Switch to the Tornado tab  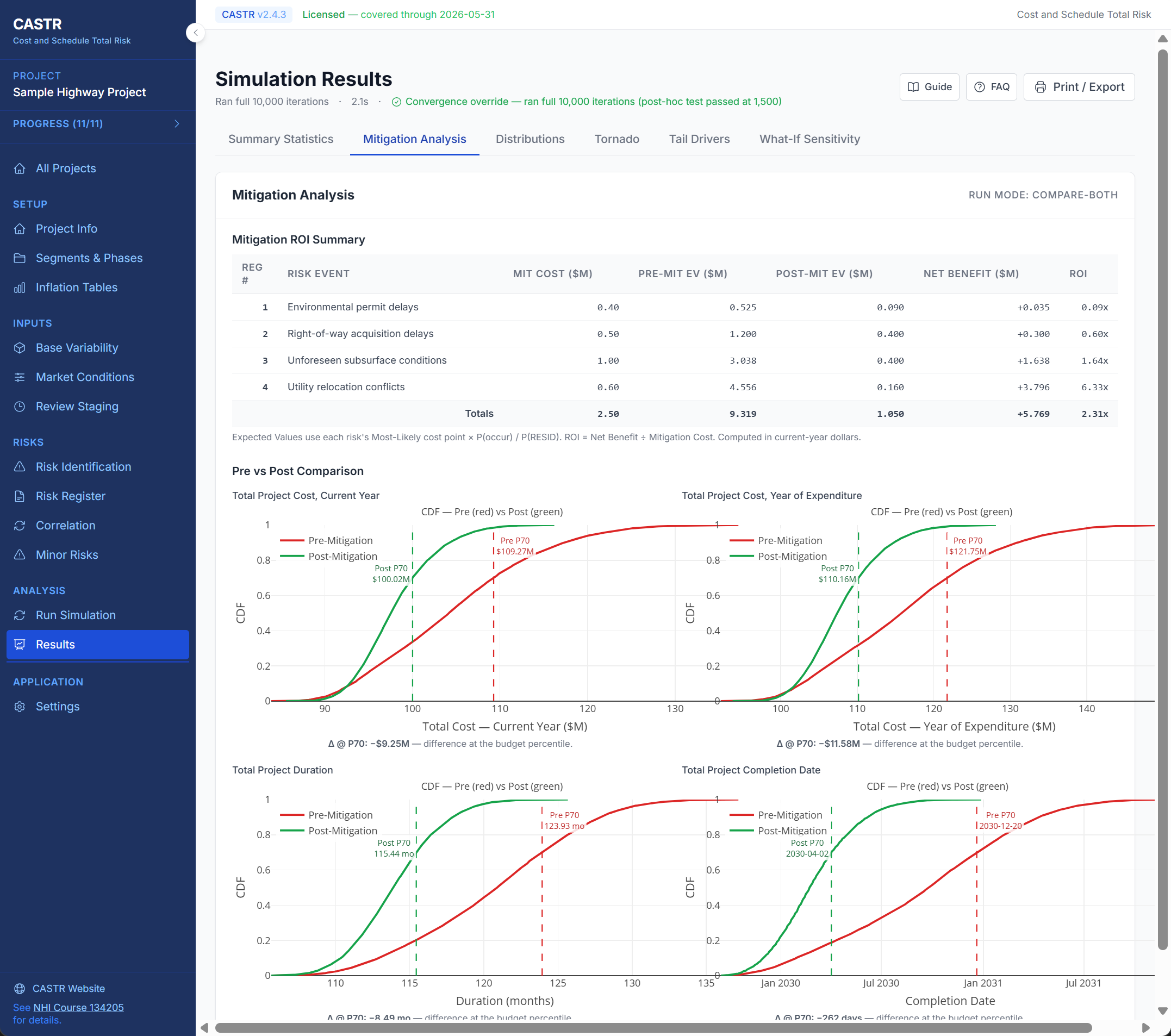(x=616, y=139)
